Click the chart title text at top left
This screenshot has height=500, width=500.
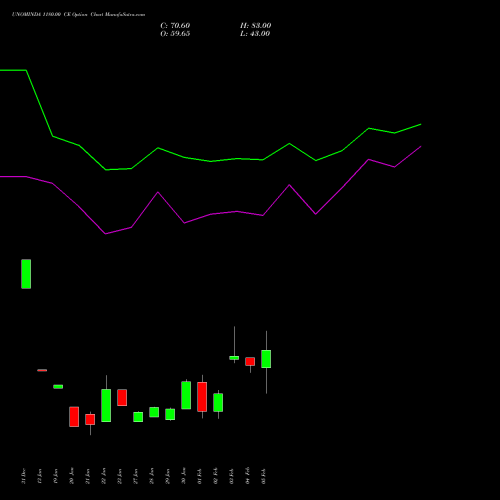click(78, 15)
